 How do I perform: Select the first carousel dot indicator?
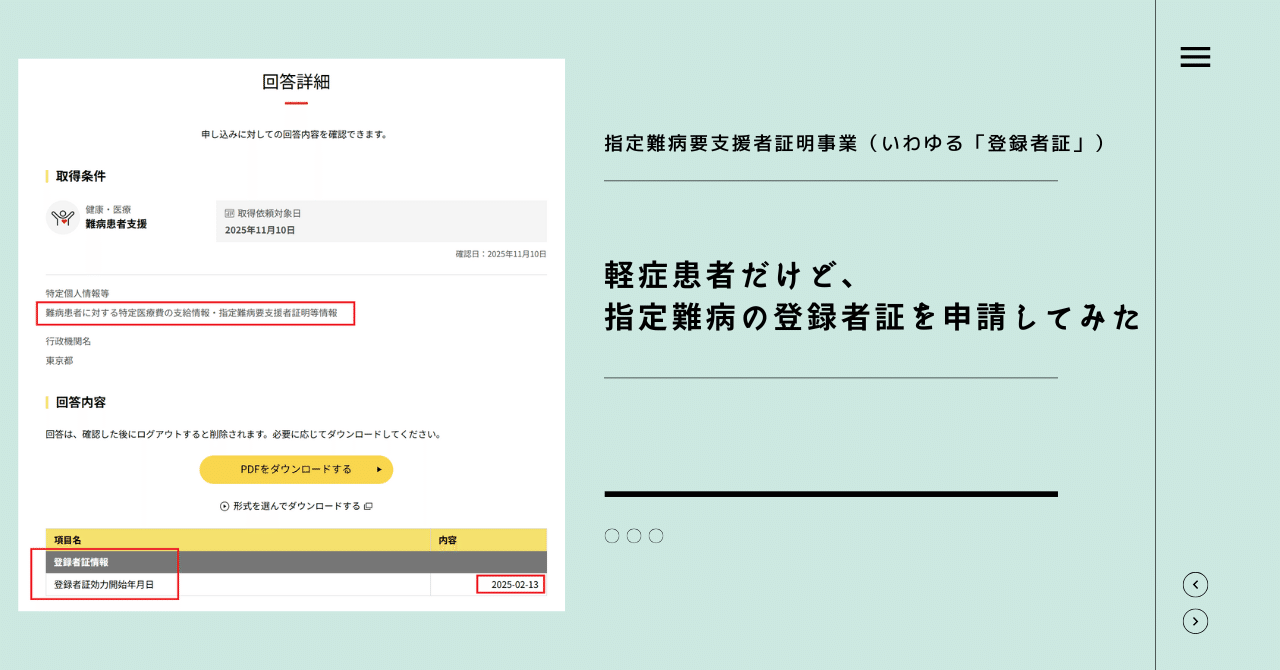pyautogui.click(x=611, y=535)
